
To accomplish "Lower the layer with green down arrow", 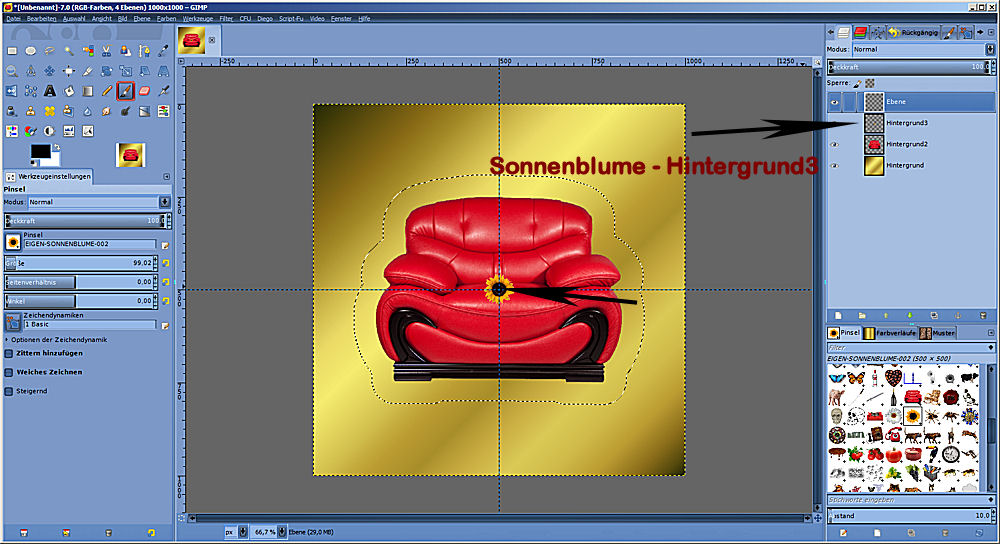I will [x=909, y=316].
